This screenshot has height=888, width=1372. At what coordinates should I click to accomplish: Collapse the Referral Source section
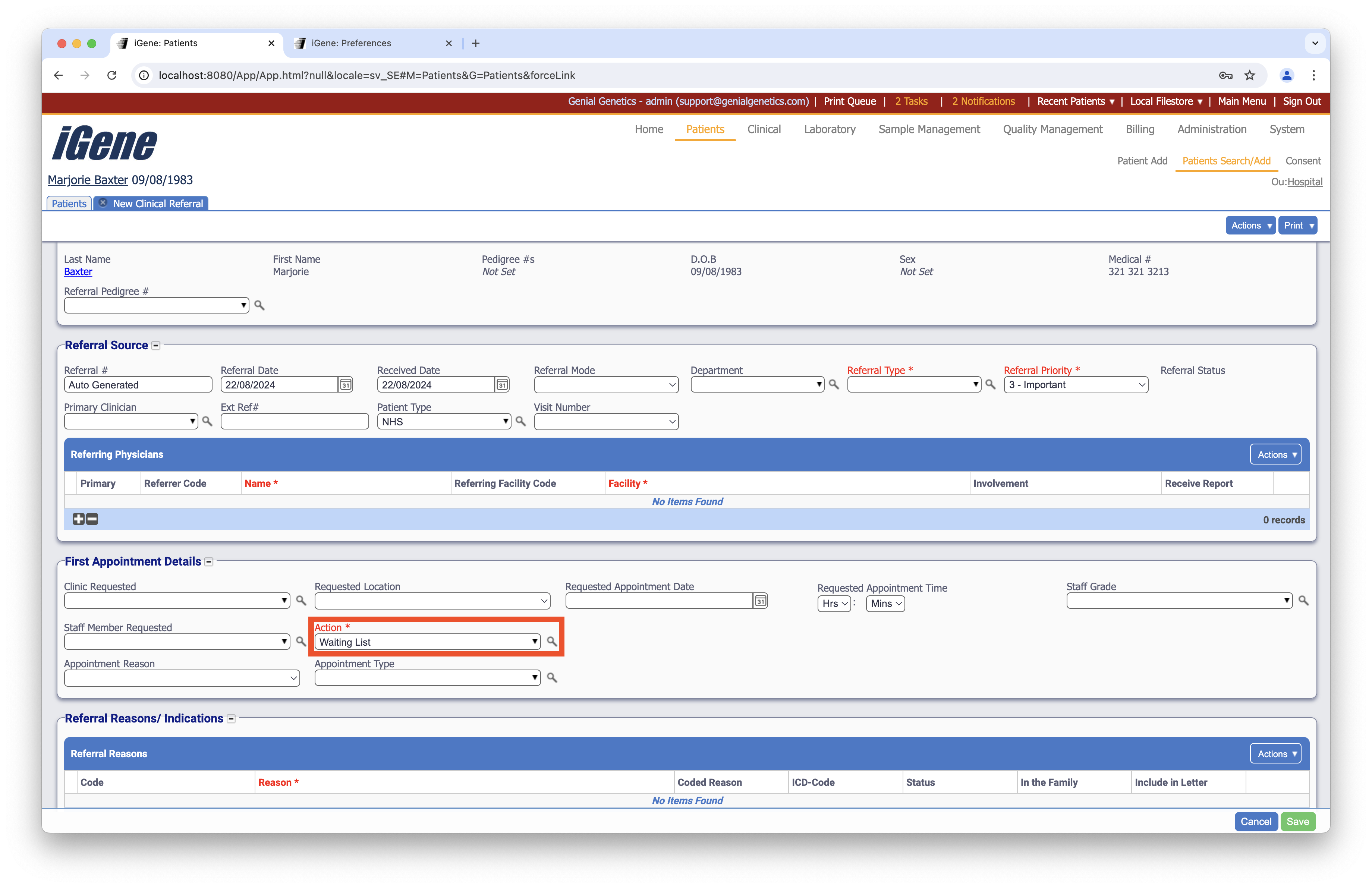coord(155,346)
